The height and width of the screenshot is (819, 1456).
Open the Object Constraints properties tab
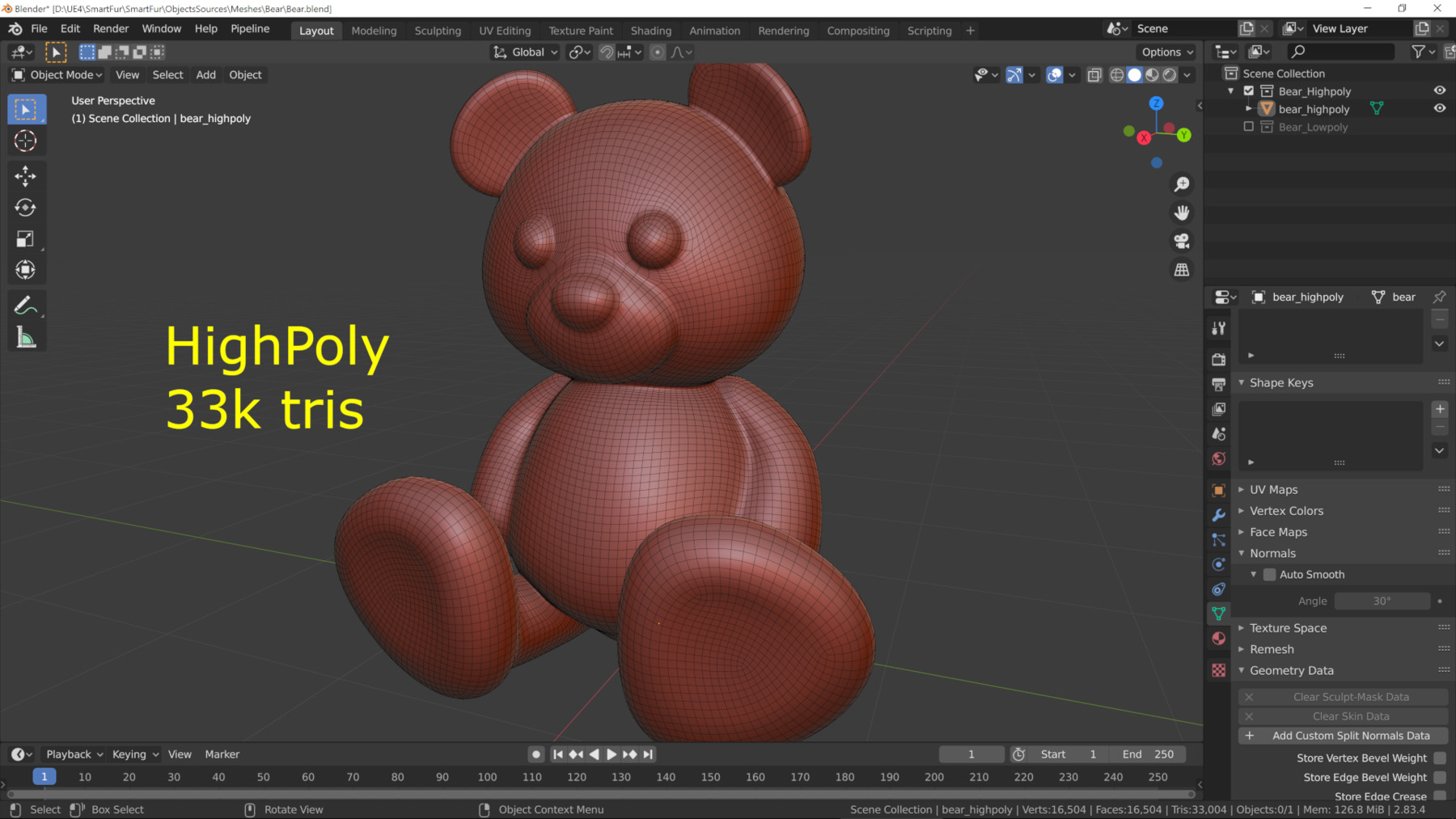pyautogui.click(x=1219, y=589)
